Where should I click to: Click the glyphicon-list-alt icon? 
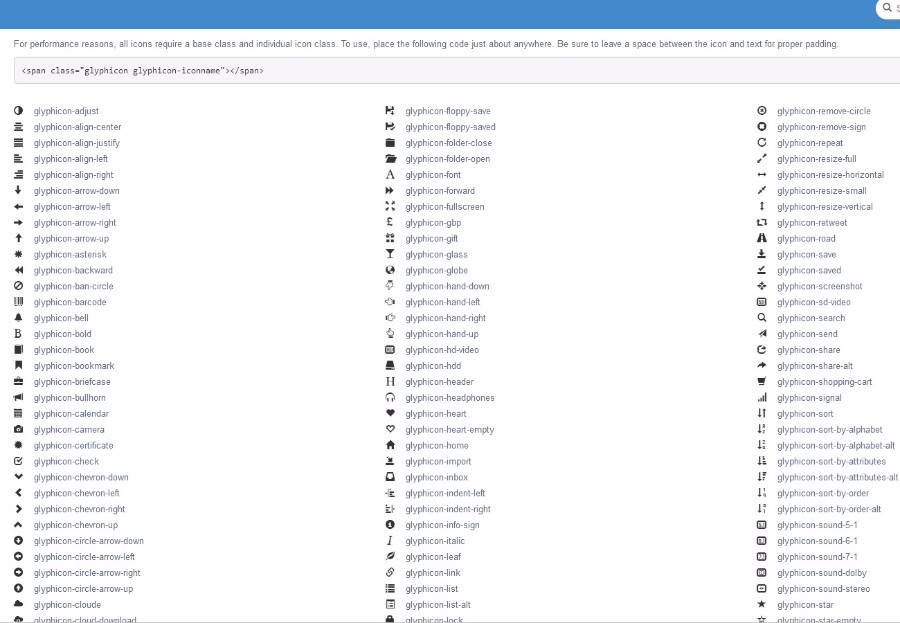[x=390, y=604]
